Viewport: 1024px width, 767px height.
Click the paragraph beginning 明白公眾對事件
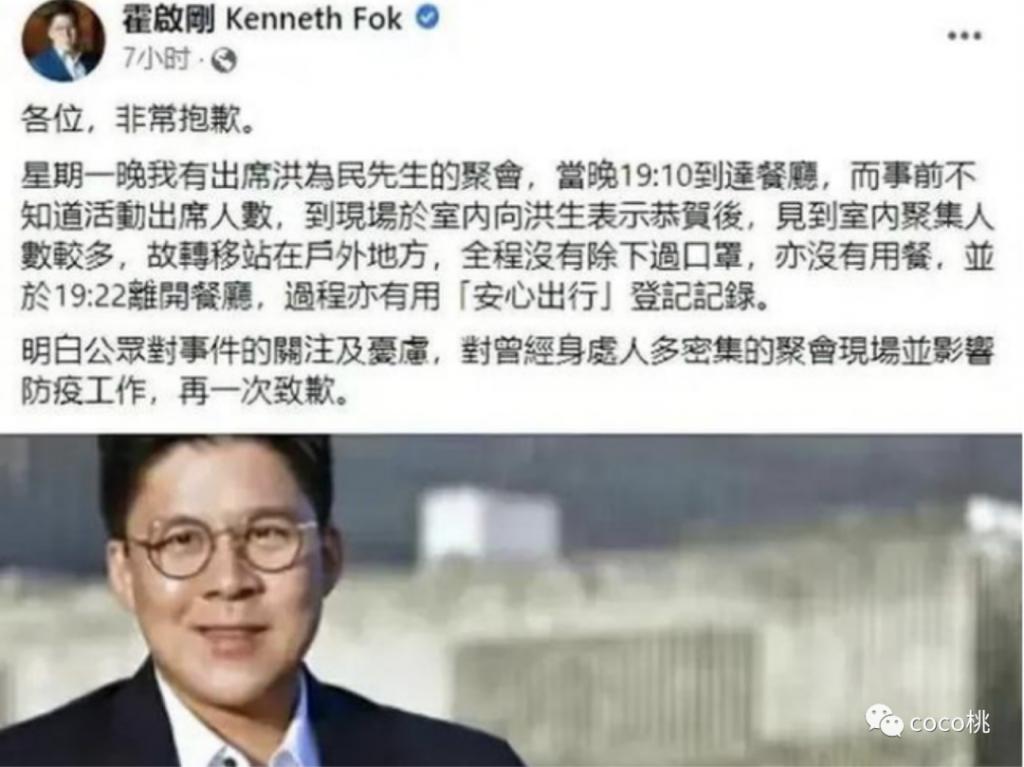[507, 371]
